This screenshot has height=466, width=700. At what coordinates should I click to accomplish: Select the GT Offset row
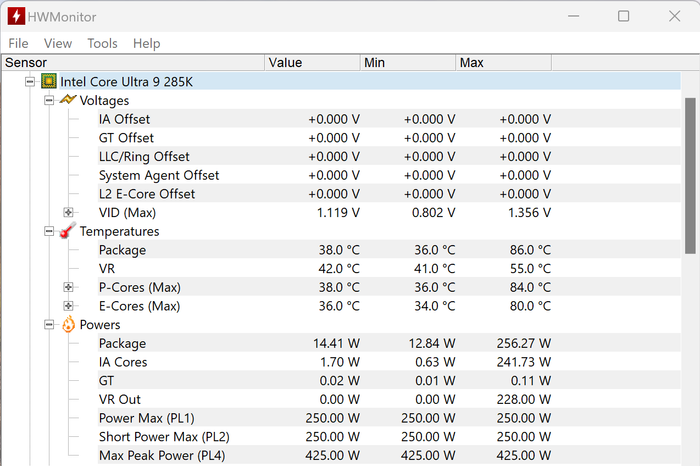click(389, 138)
